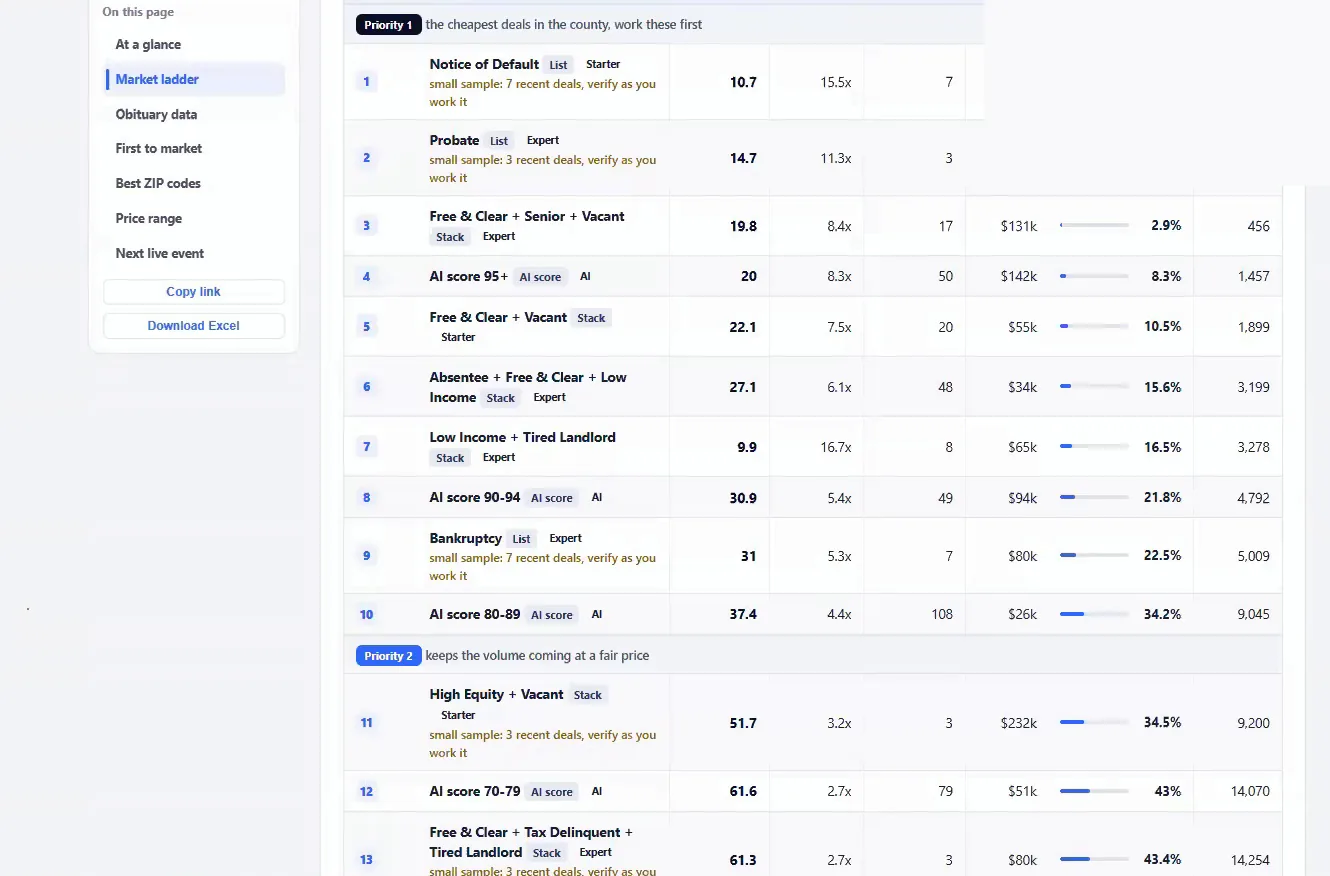Select AI score 80-89 row title
1330x876 pixels.
pyautogui.click(x=475, y=614)
